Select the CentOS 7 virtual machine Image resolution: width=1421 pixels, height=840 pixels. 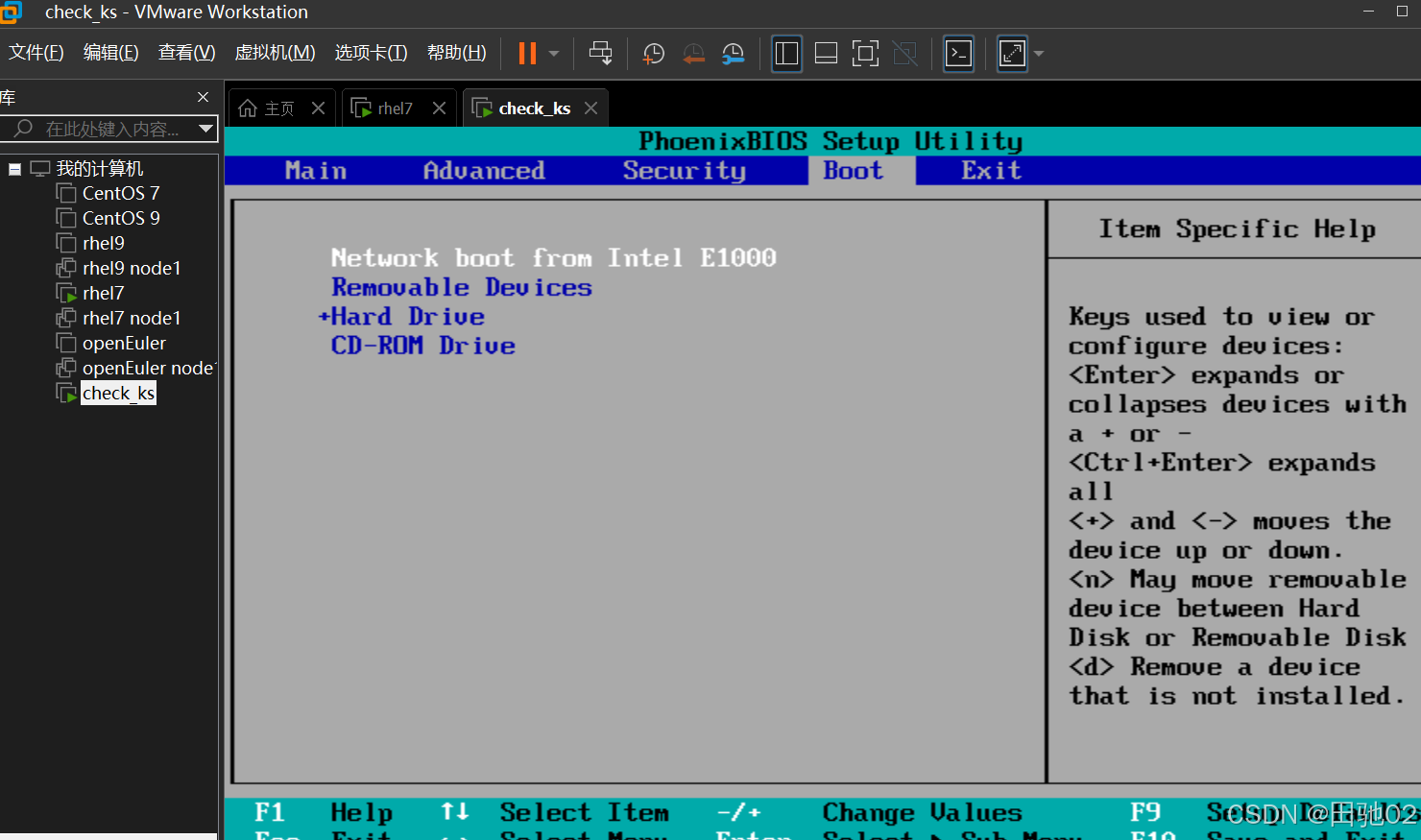121,193
